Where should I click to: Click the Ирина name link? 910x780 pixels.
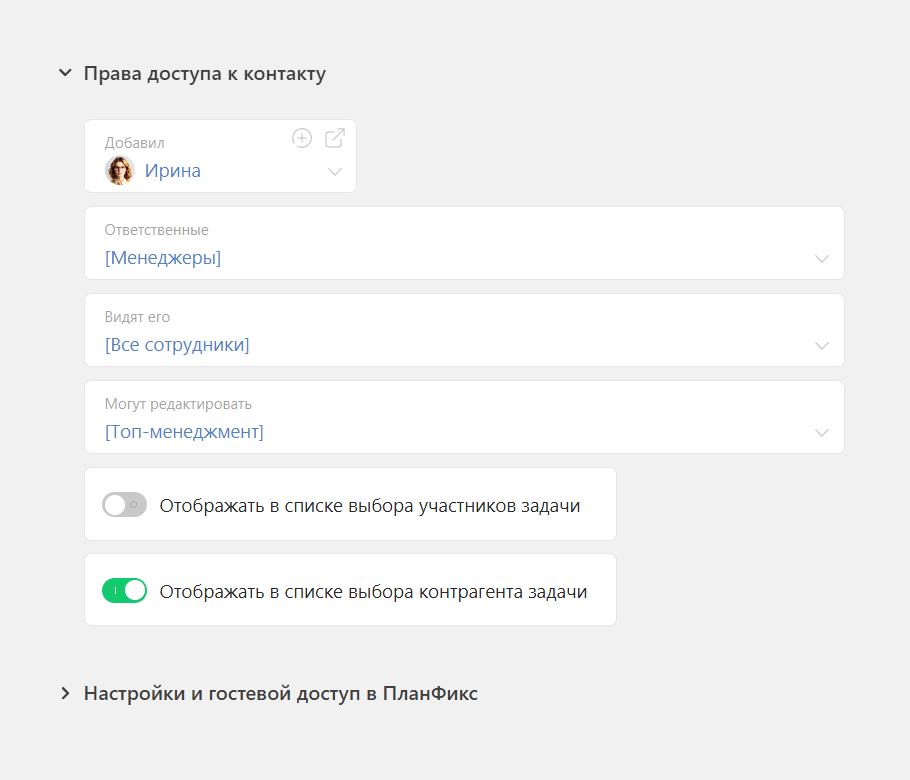pos(172,171)
